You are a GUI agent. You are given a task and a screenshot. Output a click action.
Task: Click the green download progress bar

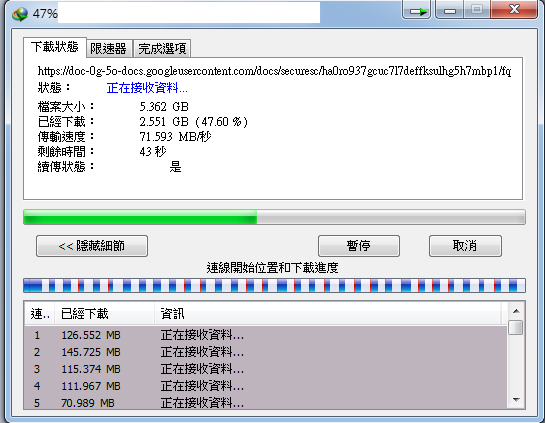point(274,217)
